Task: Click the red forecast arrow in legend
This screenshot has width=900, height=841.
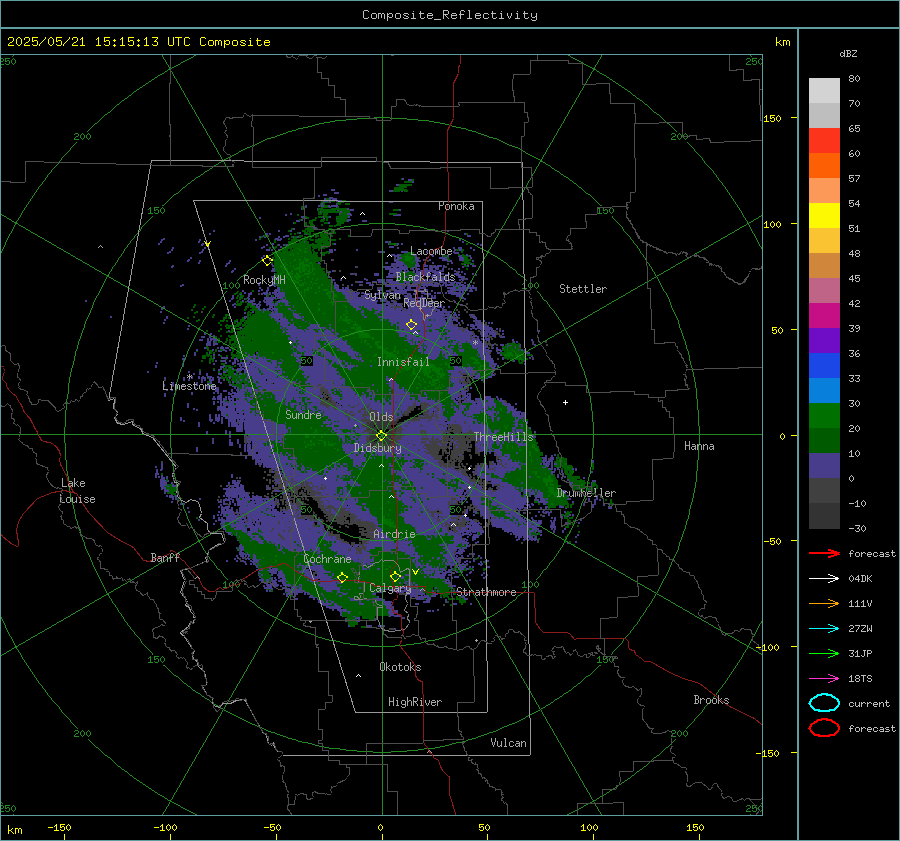Action: [824, 553]
